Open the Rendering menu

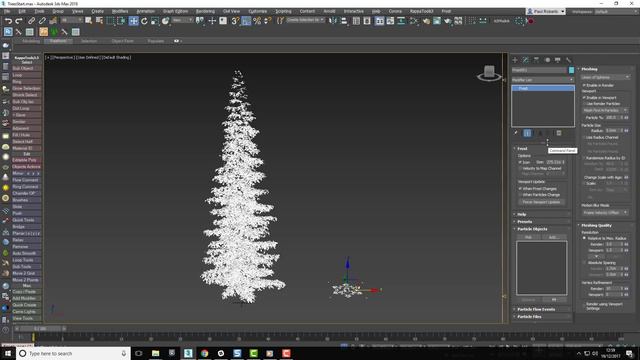205,11
